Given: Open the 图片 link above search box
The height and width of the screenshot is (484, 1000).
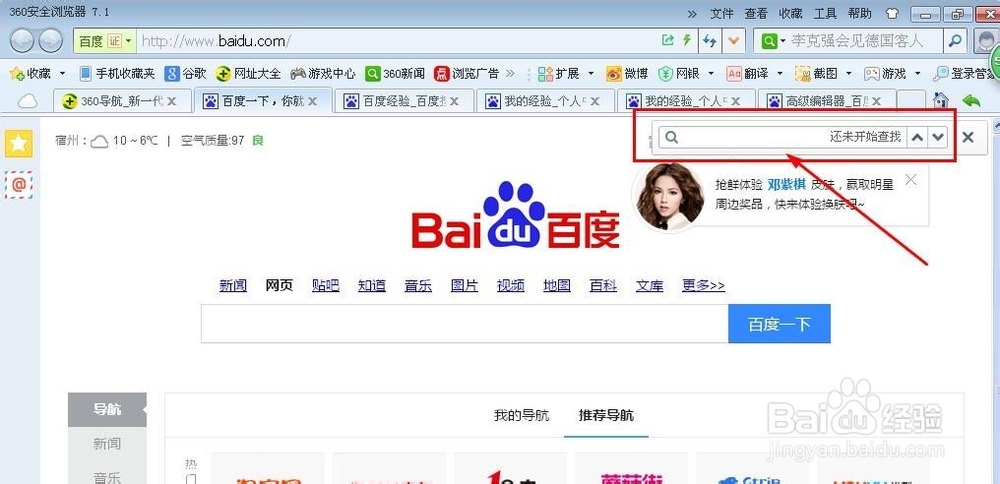Looking at the screenshot, I should (x=464, y=286).
